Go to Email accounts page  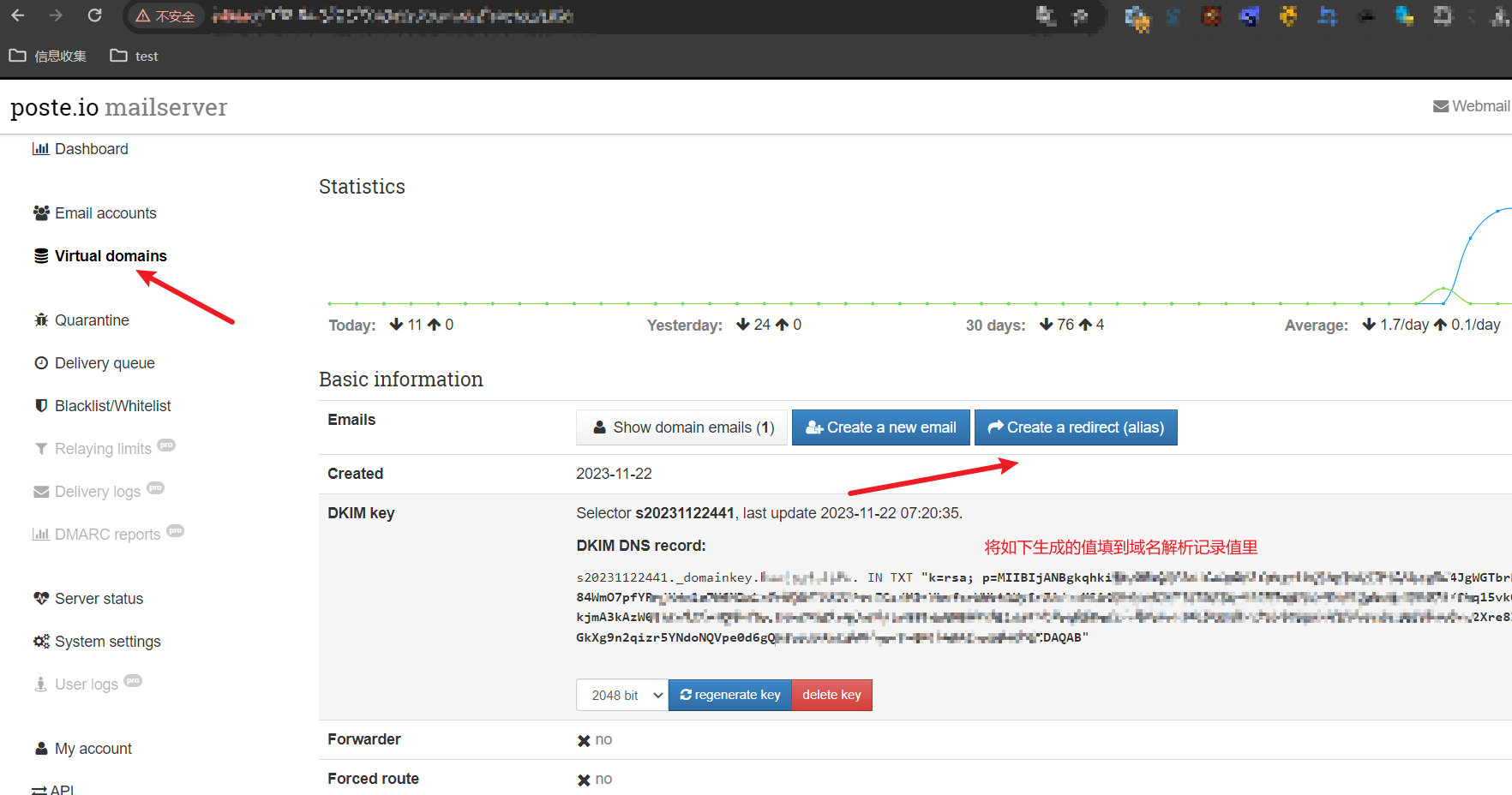tap(94, 213)
